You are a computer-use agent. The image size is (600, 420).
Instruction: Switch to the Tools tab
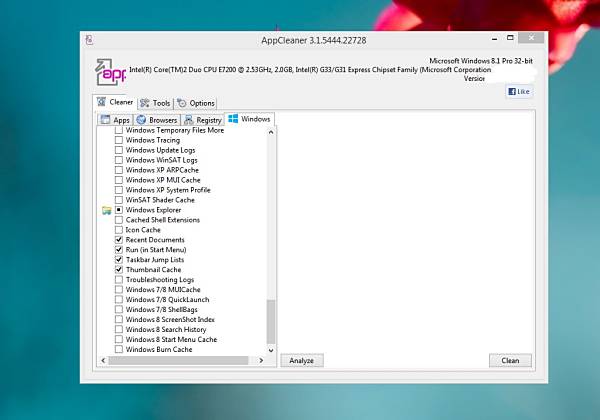tap(155, 103)
